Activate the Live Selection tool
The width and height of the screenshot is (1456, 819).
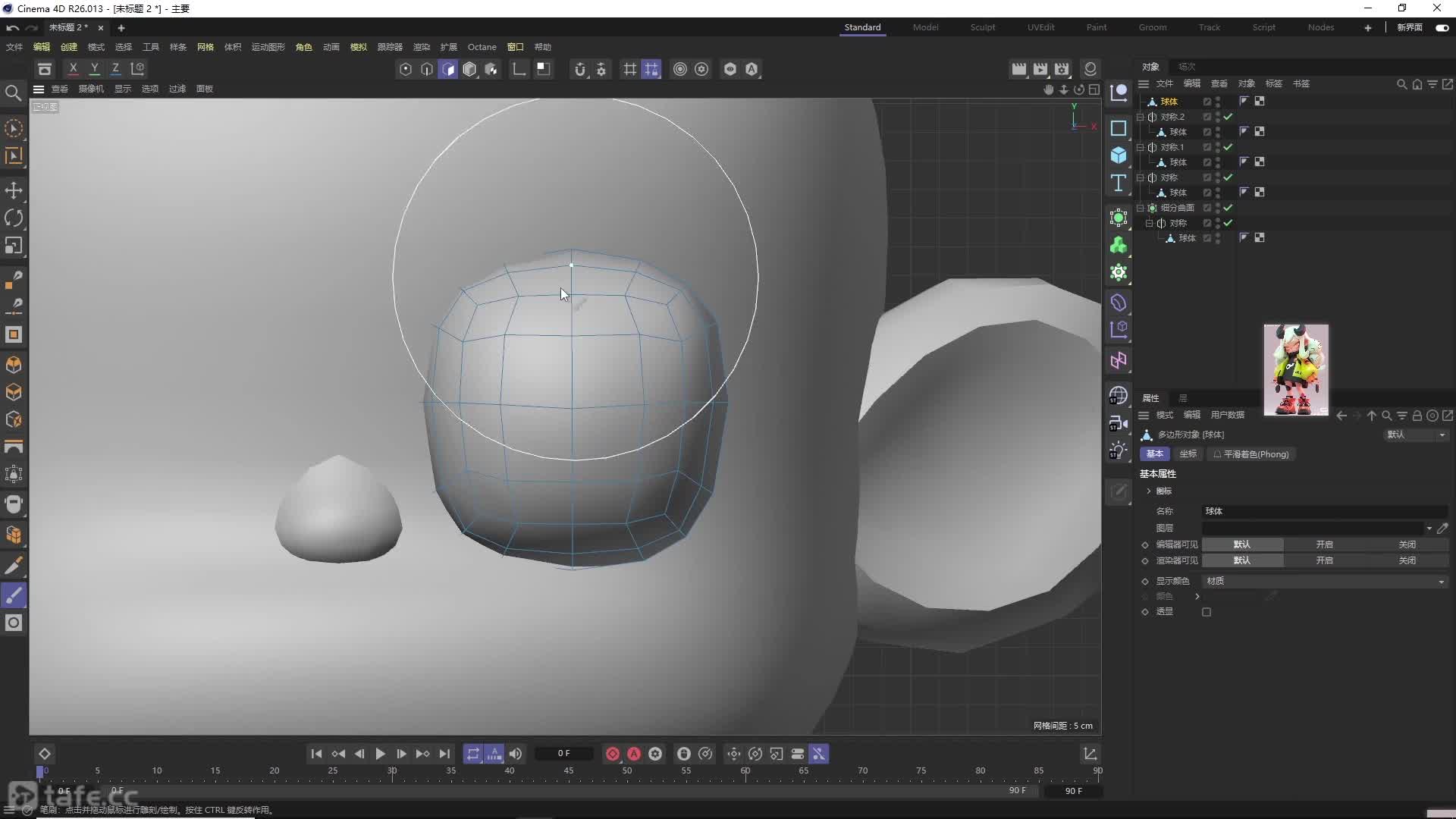click(x=14, y=129)
